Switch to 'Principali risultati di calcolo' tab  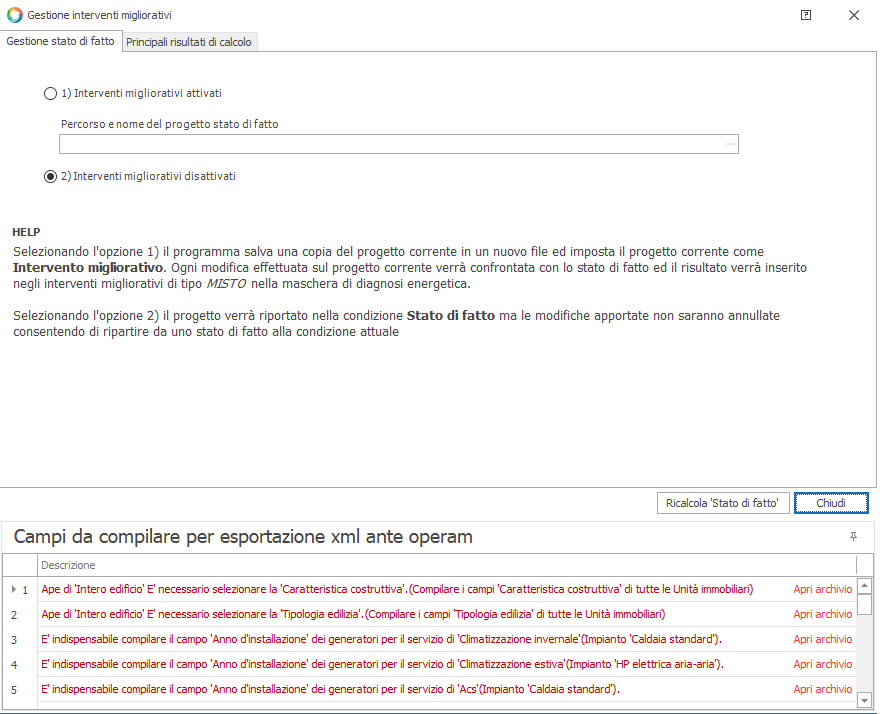point(189,42)
